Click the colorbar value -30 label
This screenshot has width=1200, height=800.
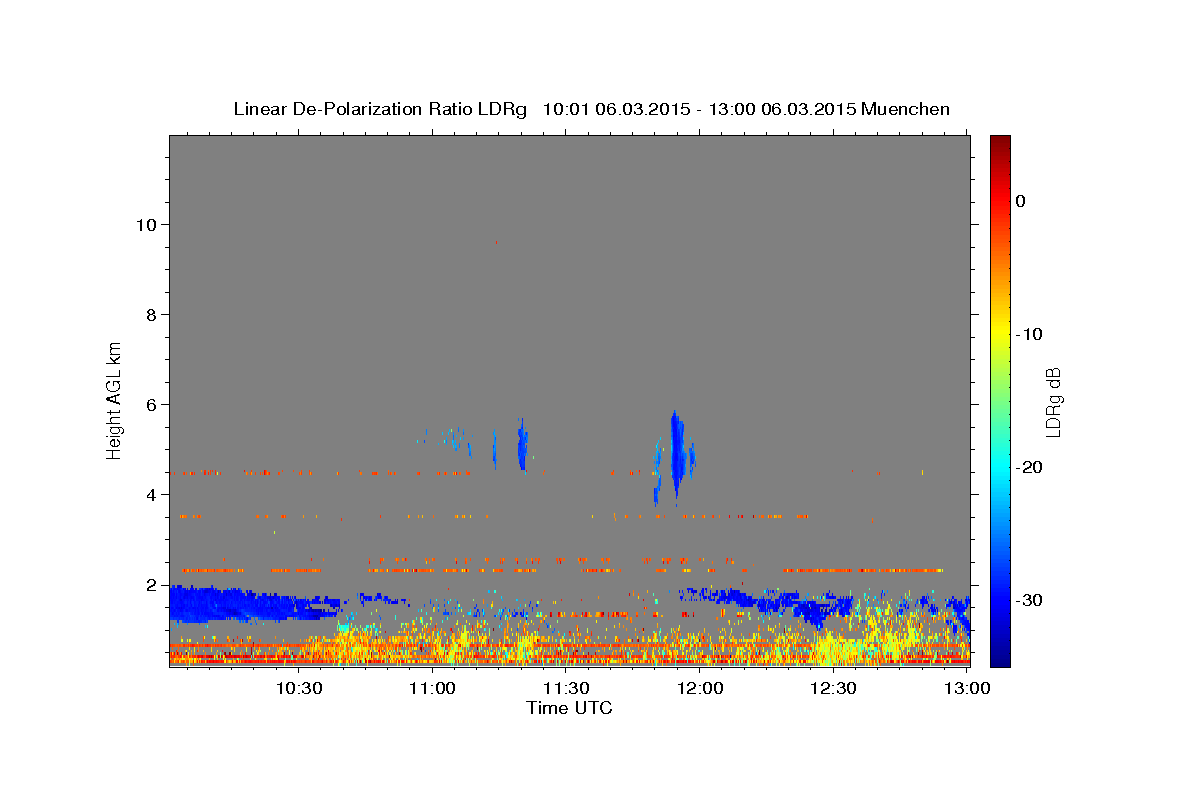click(x=1029, y=600)
